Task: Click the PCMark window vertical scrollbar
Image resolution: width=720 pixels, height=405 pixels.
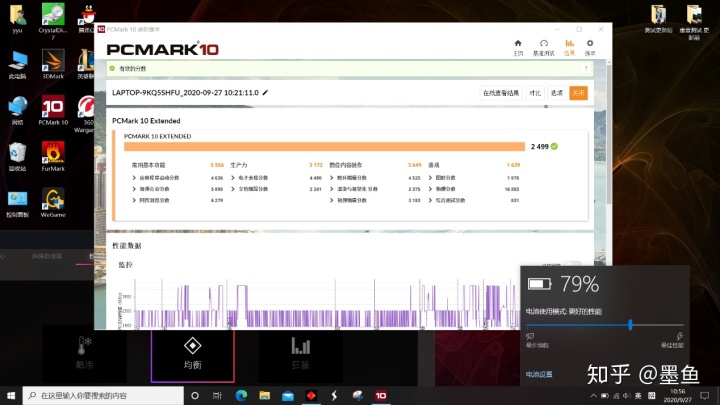Action: coord(609,135)
